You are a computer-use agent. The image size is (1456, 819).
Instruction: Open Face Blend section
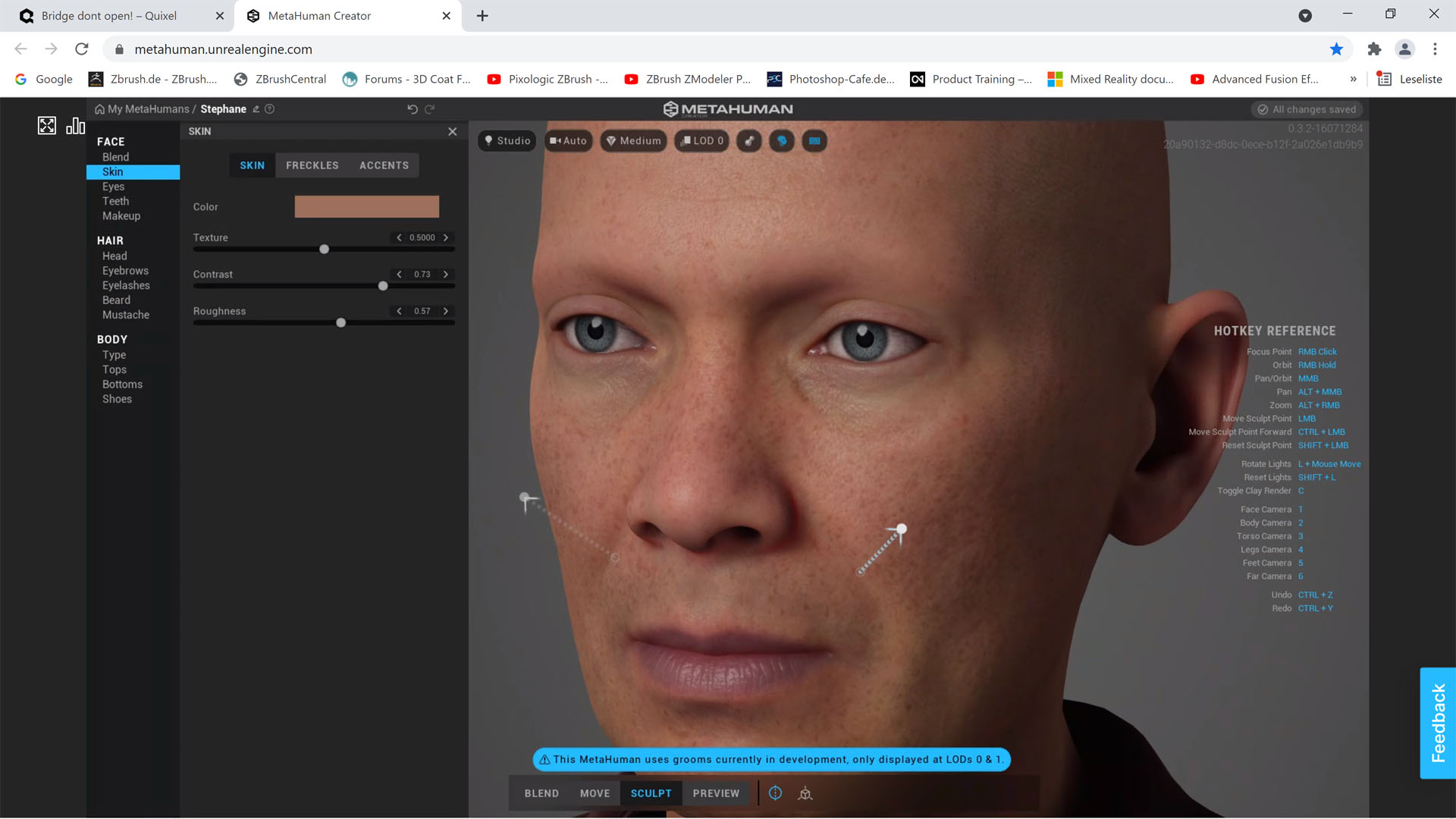click(116, 157)
